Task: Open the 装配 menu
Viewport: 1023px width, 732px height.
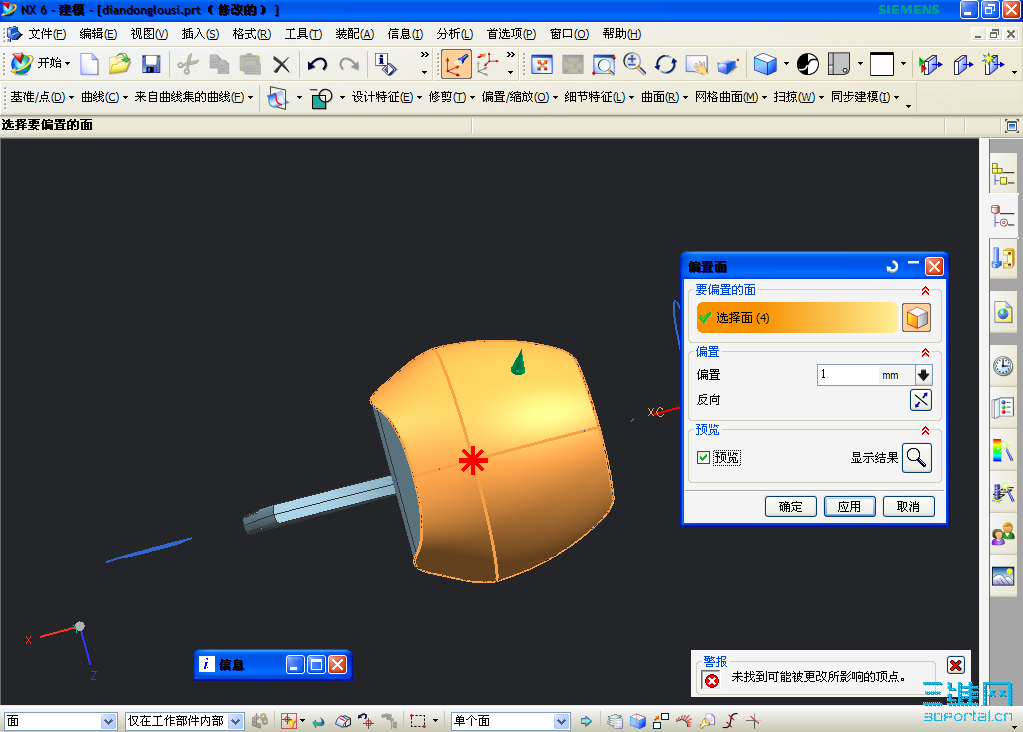Action: (x=354, y=34)
